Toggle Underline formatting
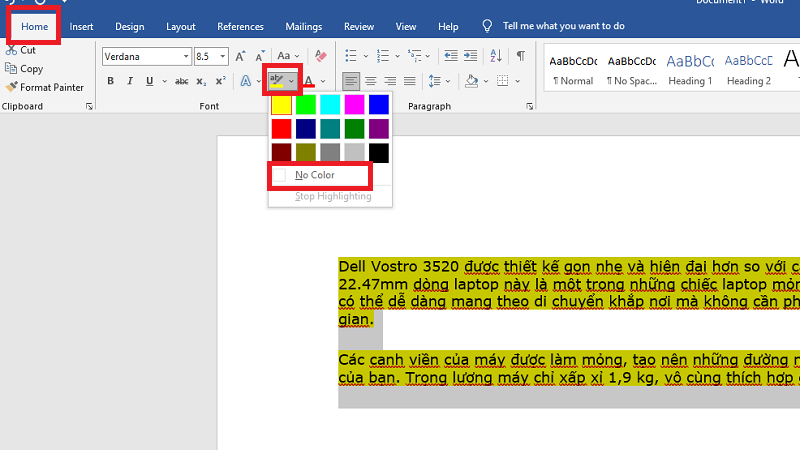The height and width of the screenshot is (450, 800). [x=149, y=81]
